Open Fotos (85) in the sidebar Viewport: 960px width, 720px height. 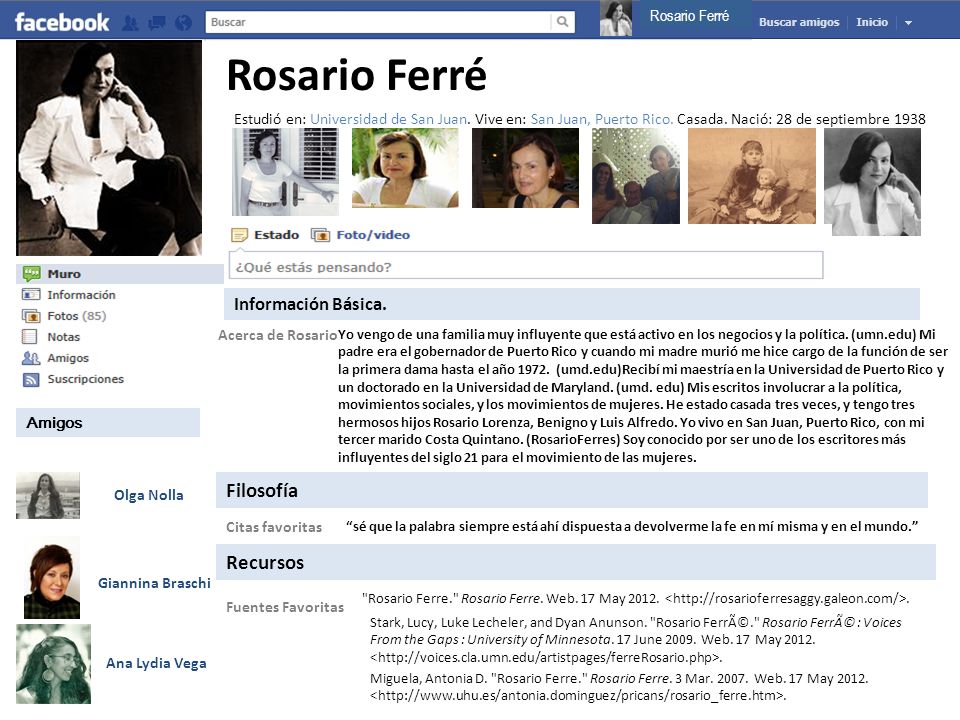77,316
